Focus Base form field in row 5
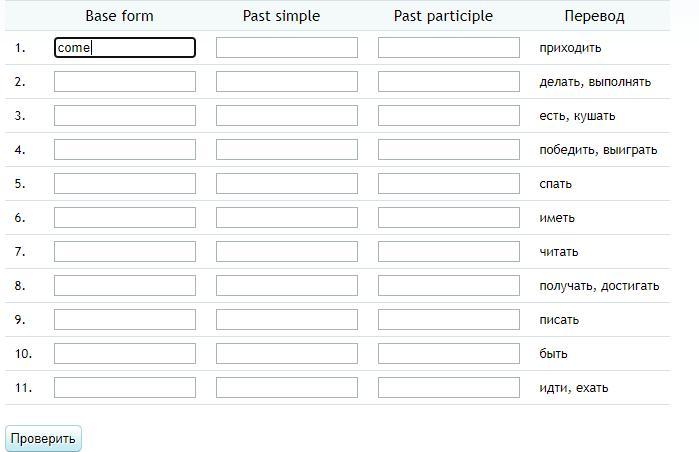The image size is (699, 452). [x=125, y=184]
